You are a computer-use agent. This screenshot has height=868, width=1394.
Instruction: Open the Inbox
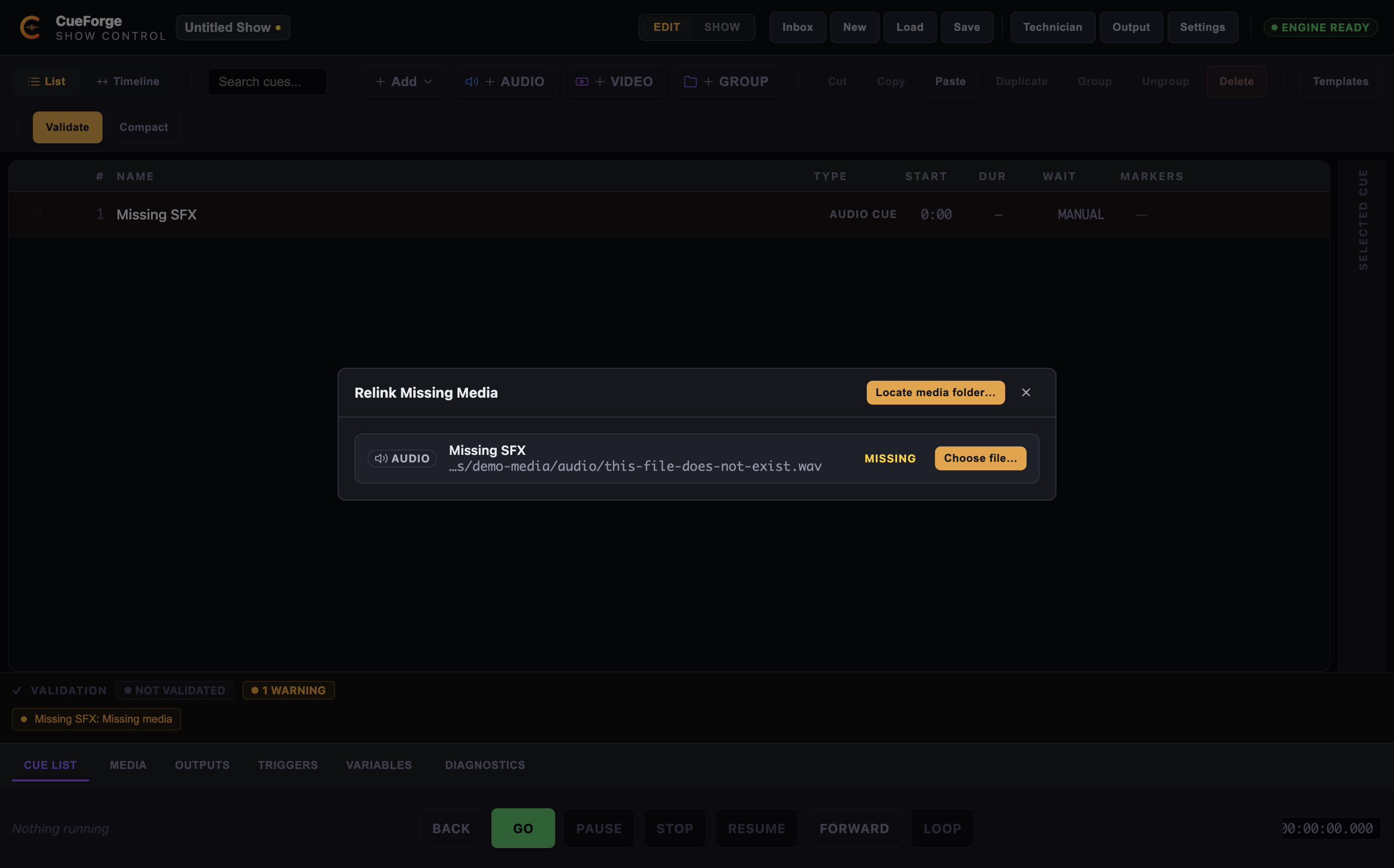[798, 27]
